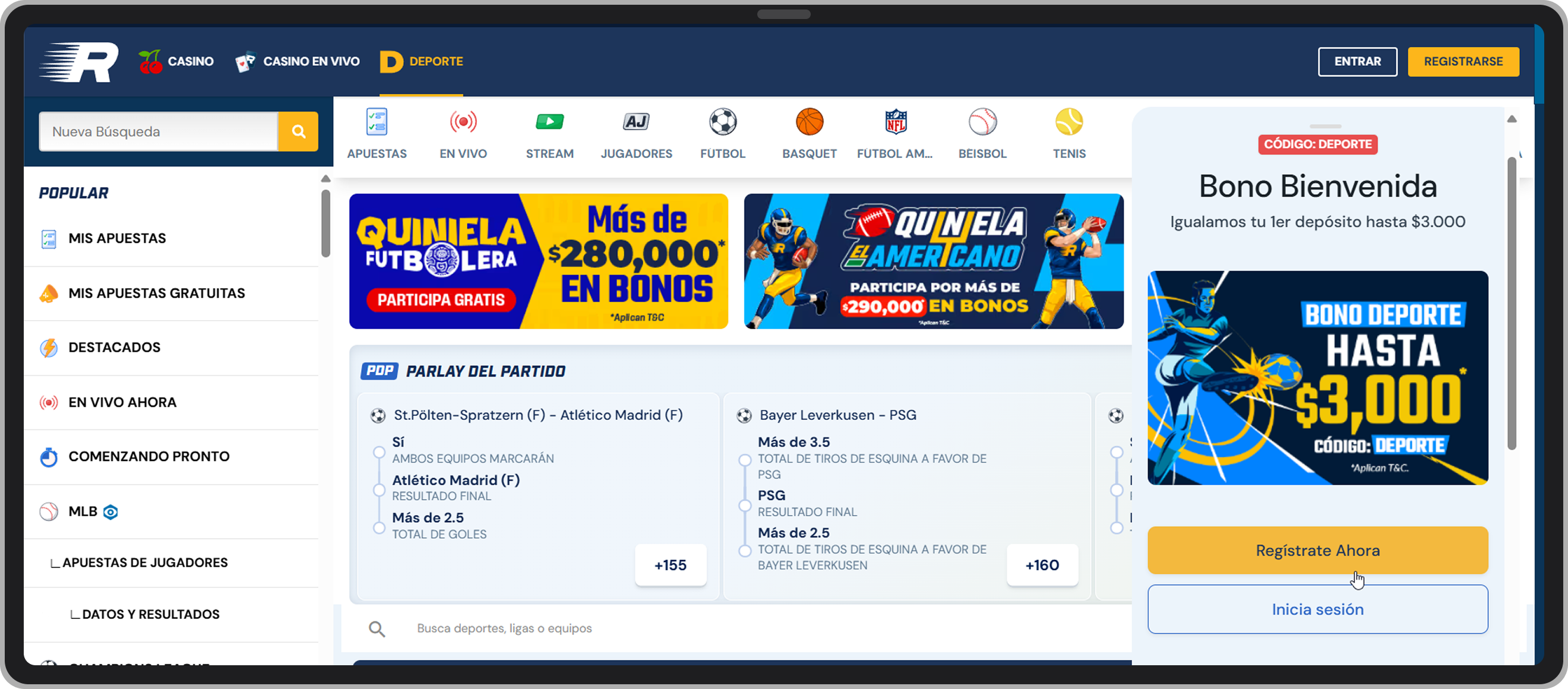
Task: Click the Nueva Búsqueda search field
Action: [158, 131]
